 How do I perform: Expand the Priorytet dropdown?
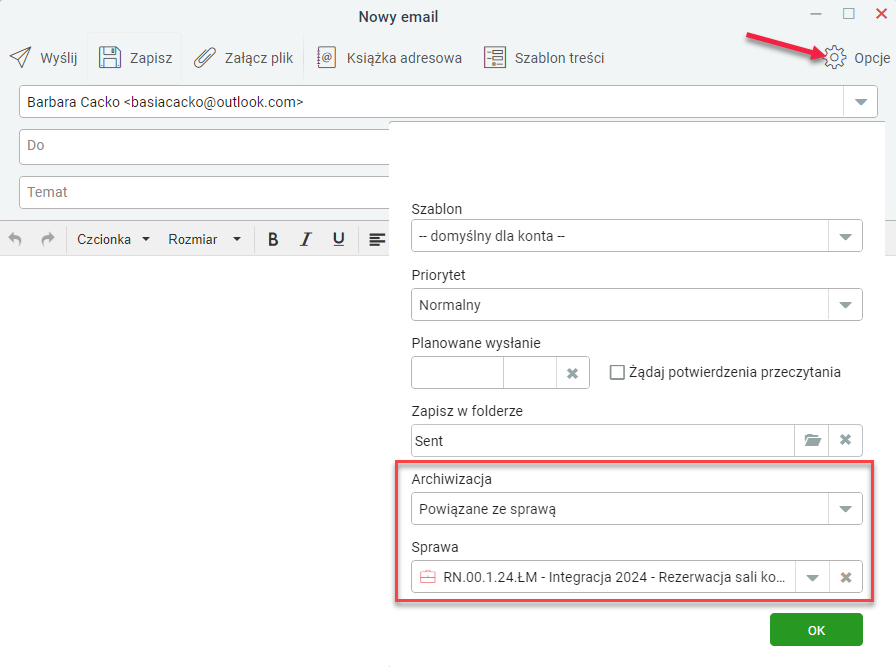[845, 305]
